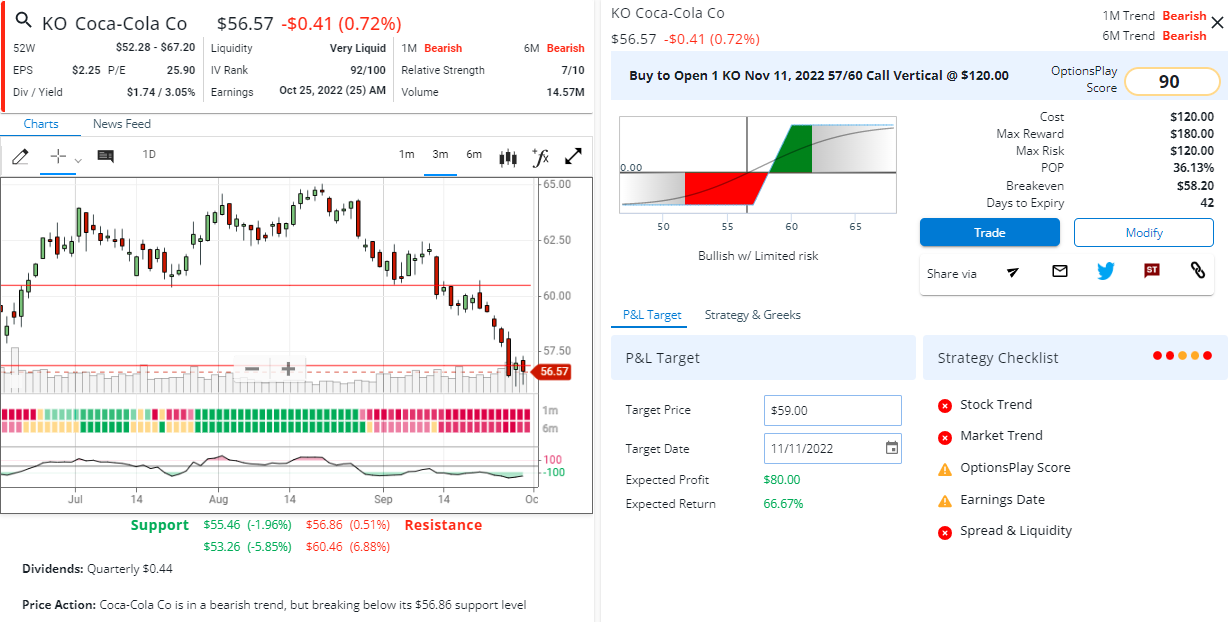Image resolution: width=1229 pixels, height=622 pixels.
Task: Click the Buy to Open strategy description
Action: [x=819, y=75]
